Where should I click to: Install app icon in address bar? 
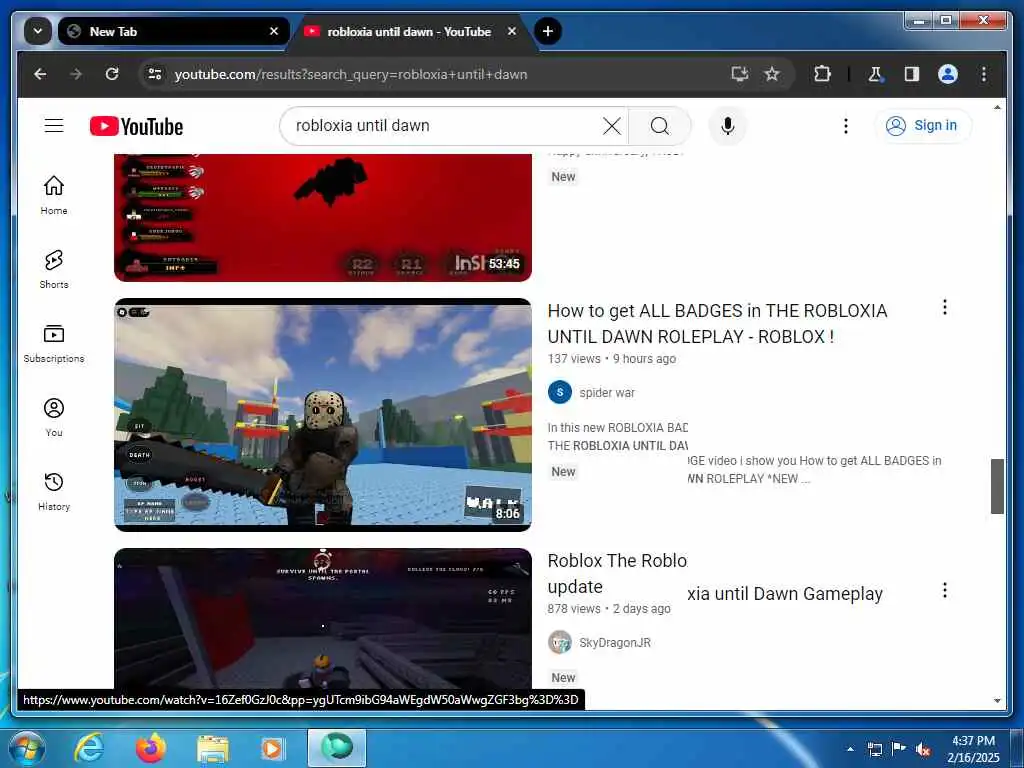739,74
